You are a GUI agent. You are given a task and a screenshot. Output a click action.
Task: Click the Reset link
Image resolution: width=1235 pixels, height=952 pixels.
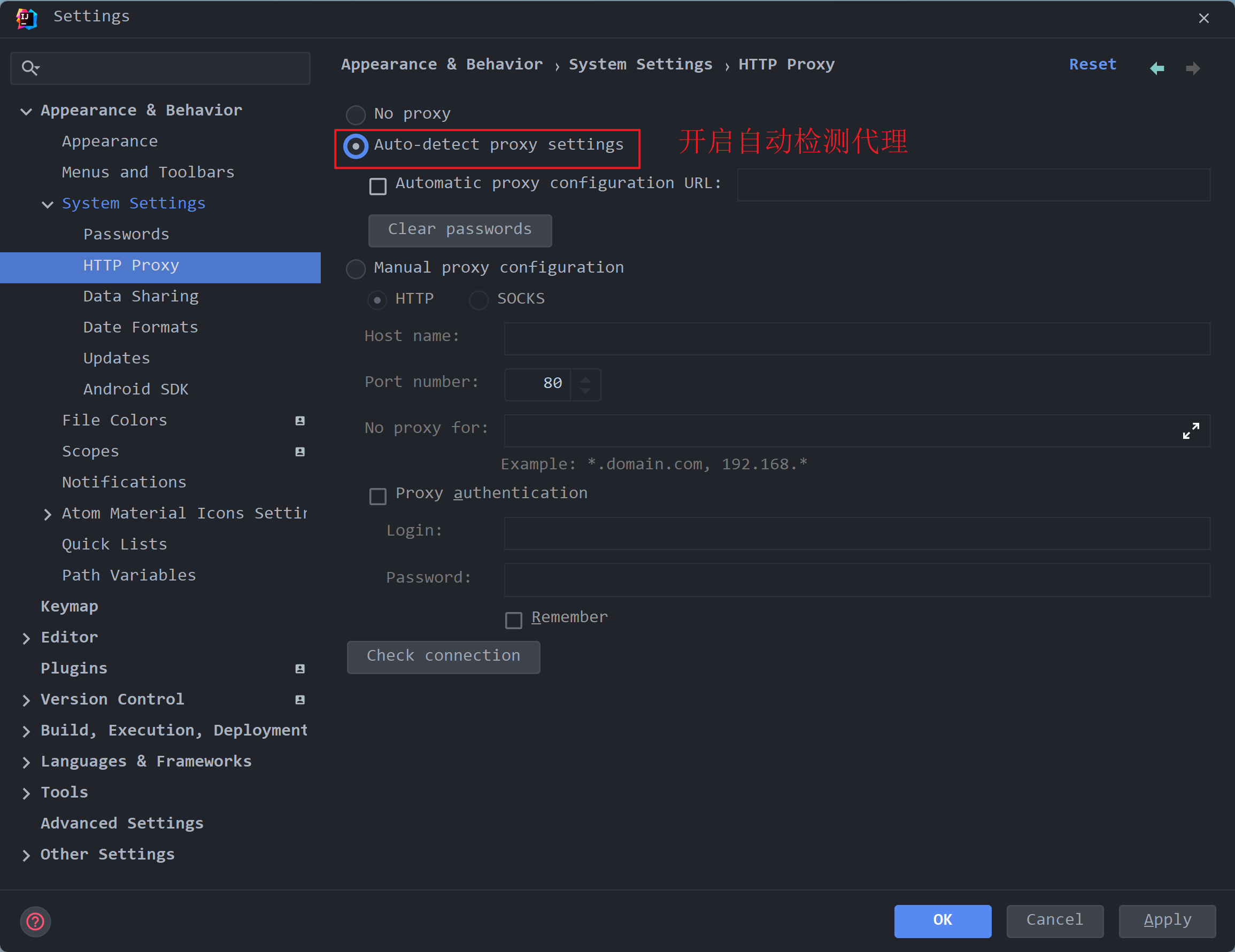(1092, 65)
